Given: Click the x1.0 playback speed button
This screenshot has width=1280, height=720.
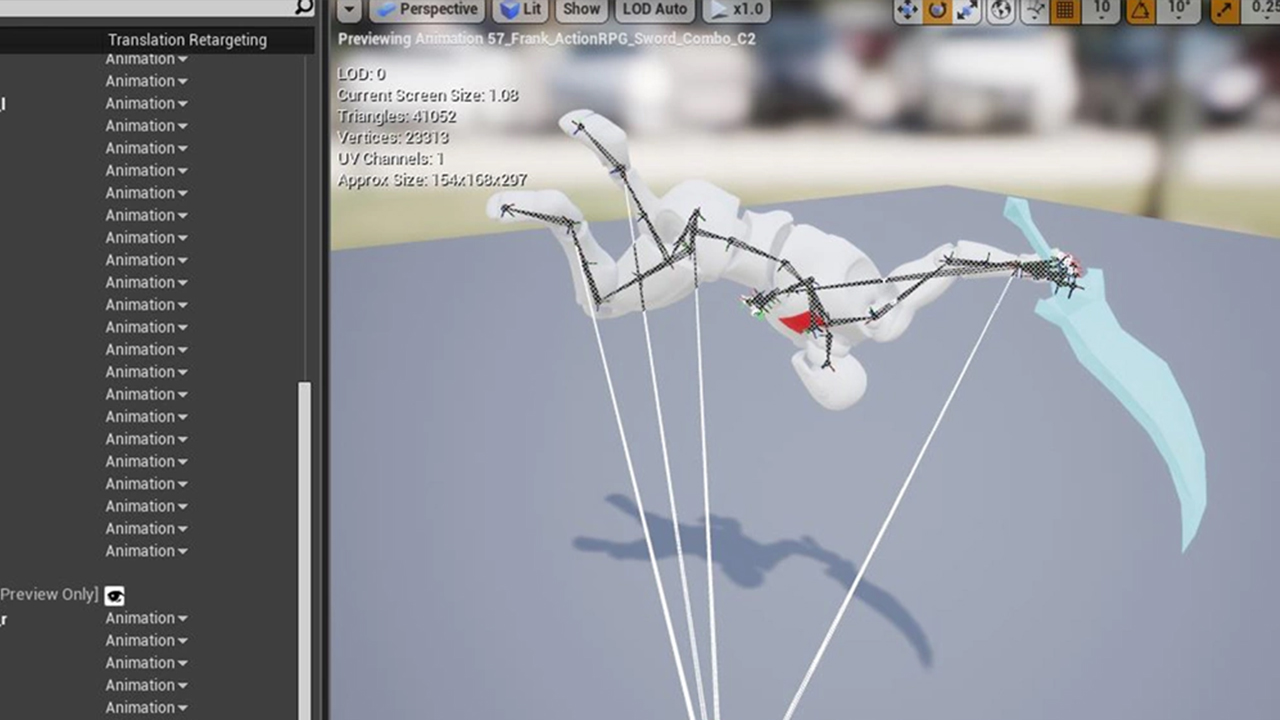Looking at the screenshot, I should coord(736,10).
